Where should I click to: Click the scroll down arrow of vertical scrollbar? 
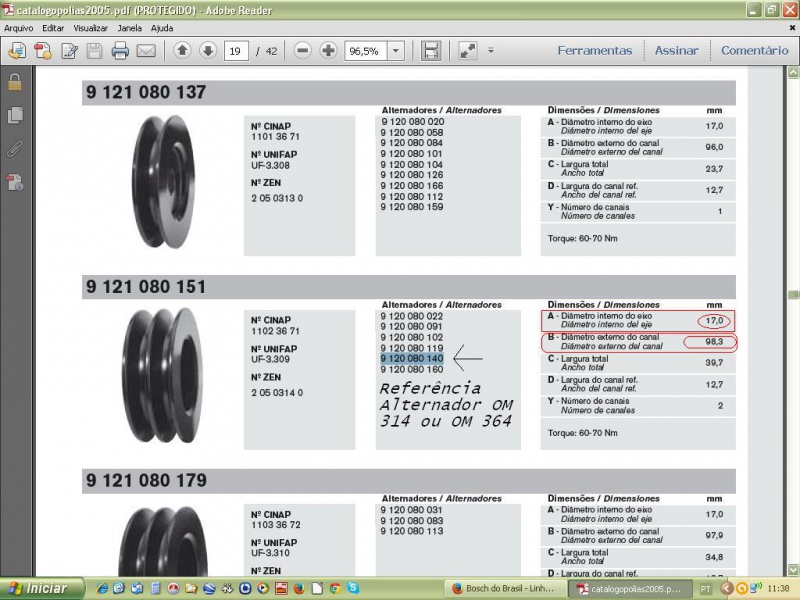(793, 569)
